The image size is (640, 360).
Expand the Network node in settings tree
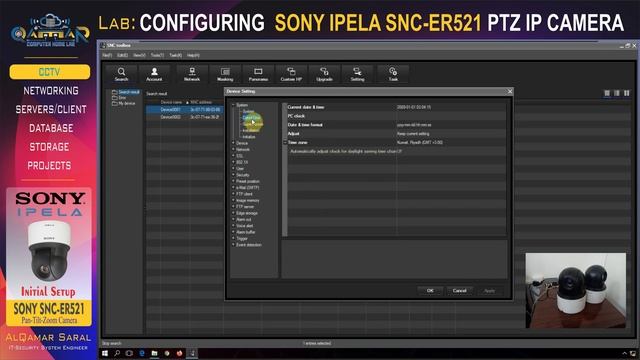tap(233, 150)
